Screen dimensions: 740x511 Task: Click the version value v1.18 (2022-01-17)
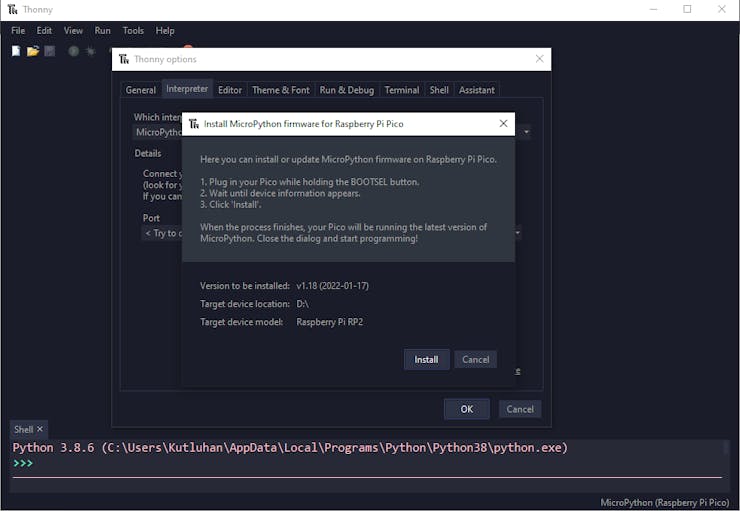point(332,286)
